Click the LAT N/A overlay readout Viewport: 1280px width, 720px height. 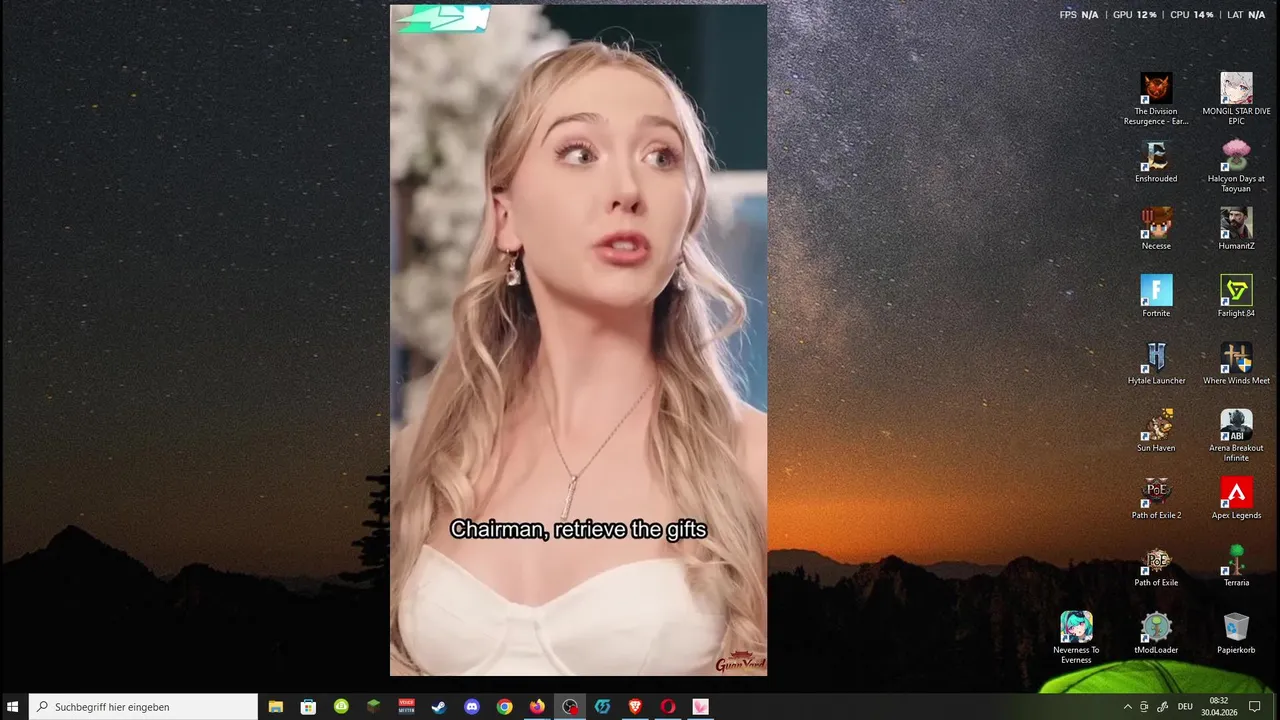click(x=1246, y=15)
